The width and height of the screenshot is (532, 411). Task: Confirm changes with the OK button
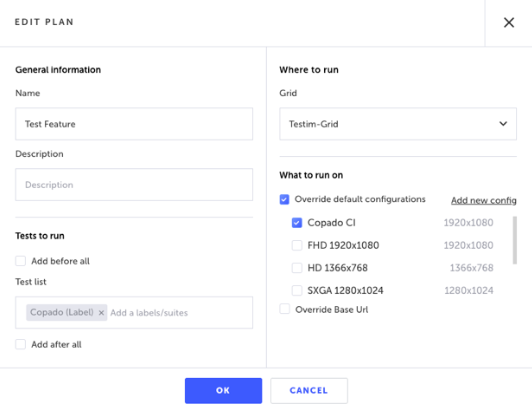coord(223,391)
